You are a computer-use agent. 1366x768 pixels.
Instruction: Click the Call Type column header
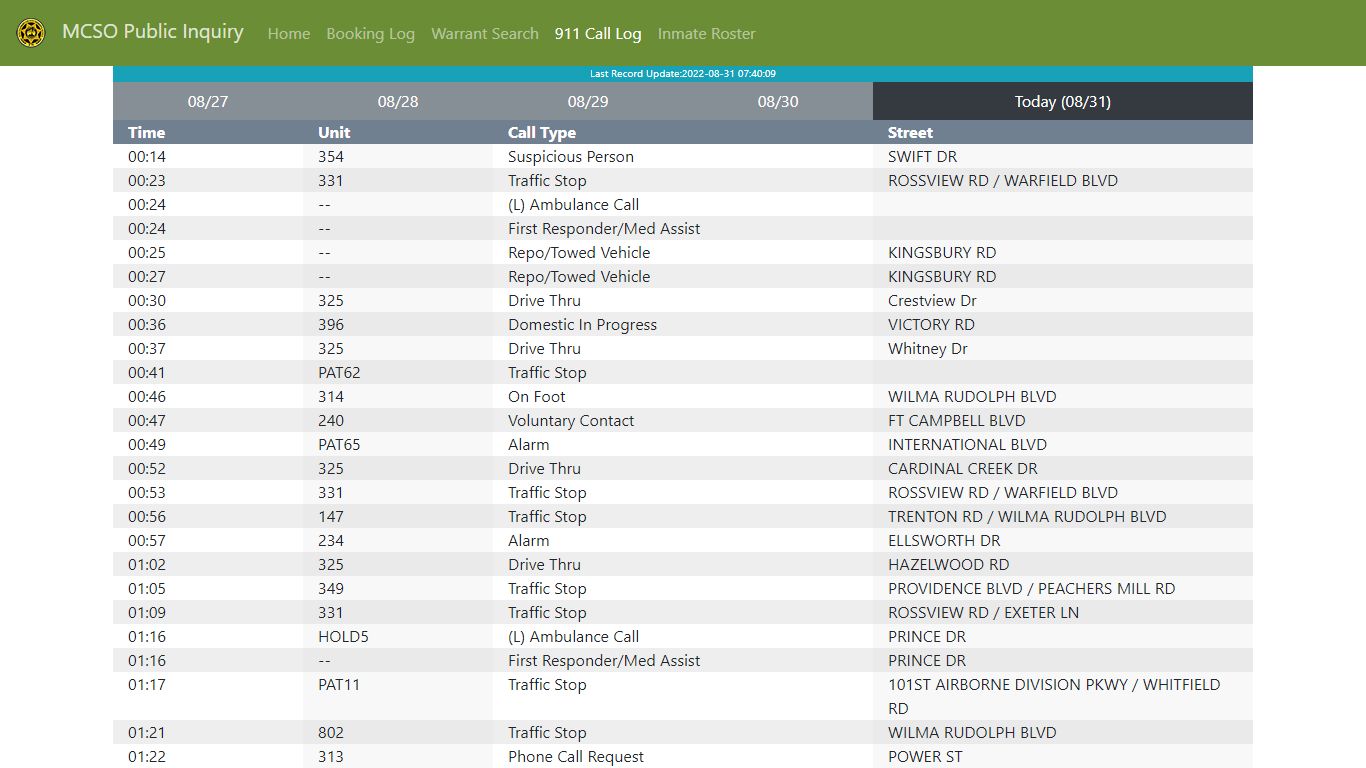point(683,132)
